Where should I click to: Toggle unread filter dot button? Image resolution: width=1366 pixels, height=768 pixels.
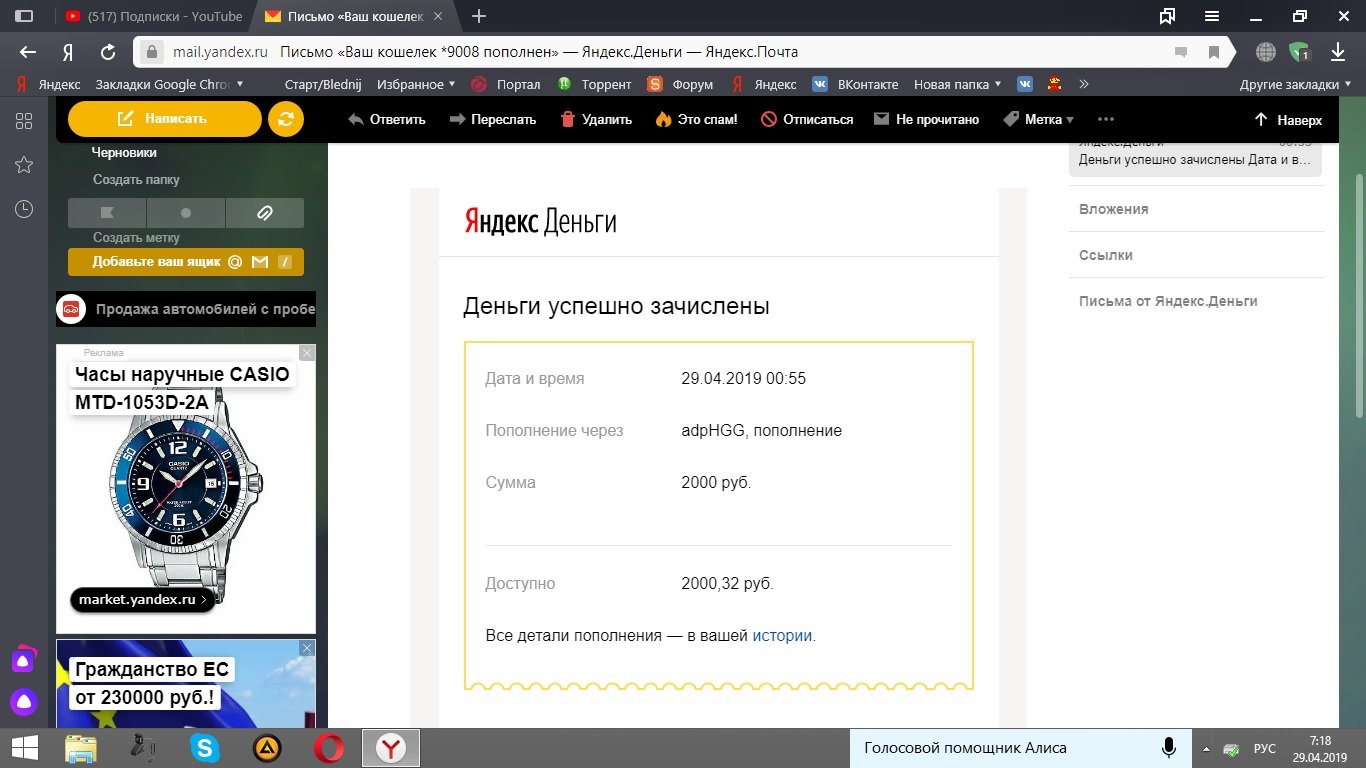186,213
